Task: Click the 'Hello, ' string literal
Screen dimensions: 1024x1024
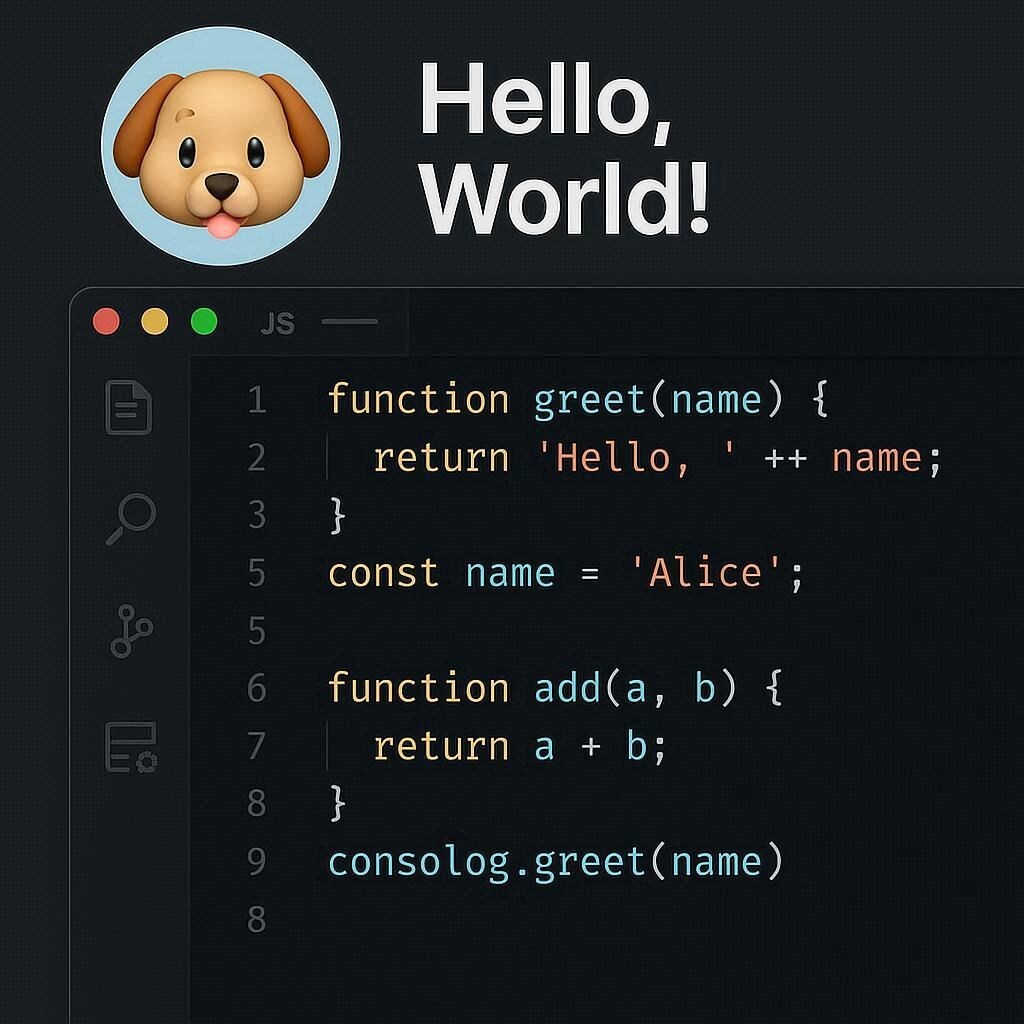Action: tap(636, 458)
